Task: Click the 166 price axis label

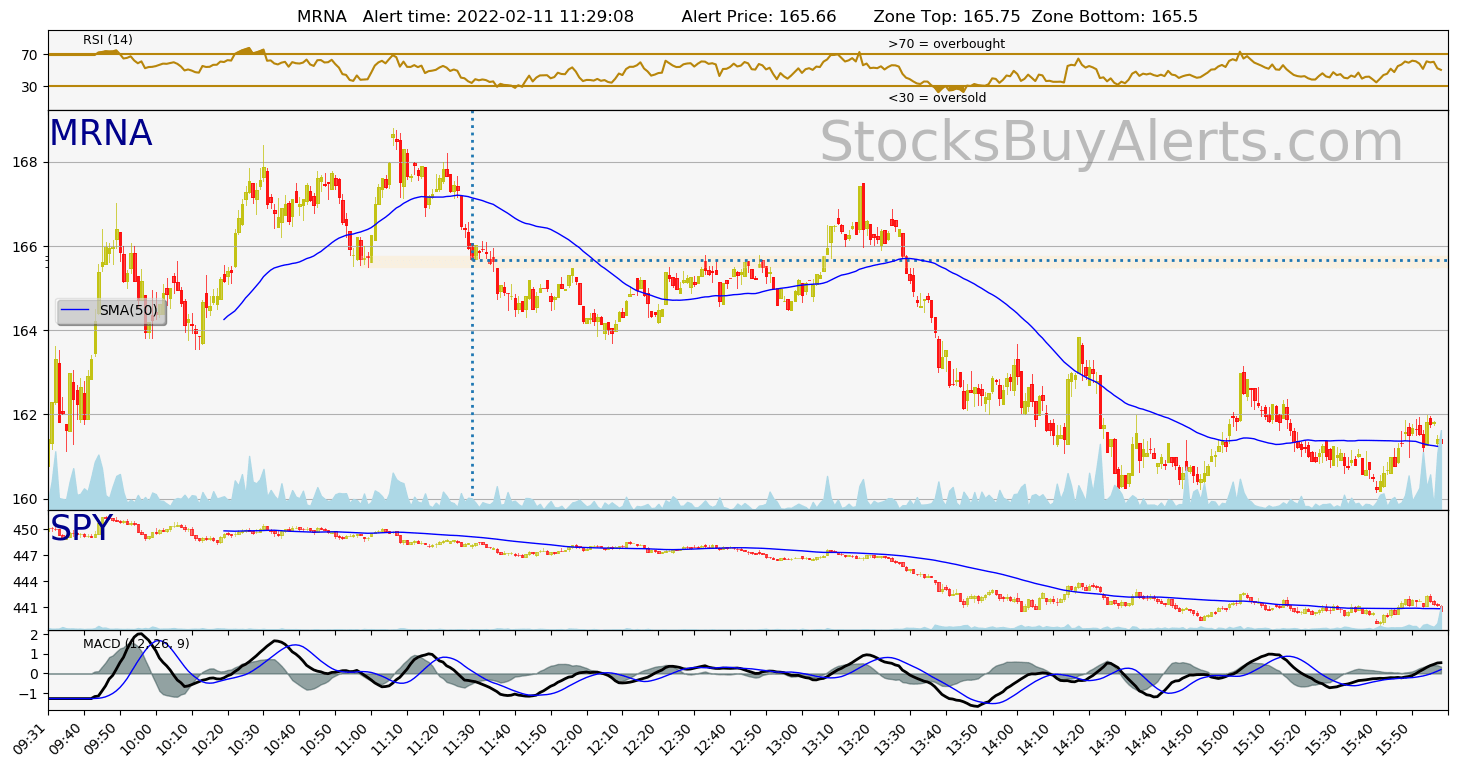Action: 26,247
